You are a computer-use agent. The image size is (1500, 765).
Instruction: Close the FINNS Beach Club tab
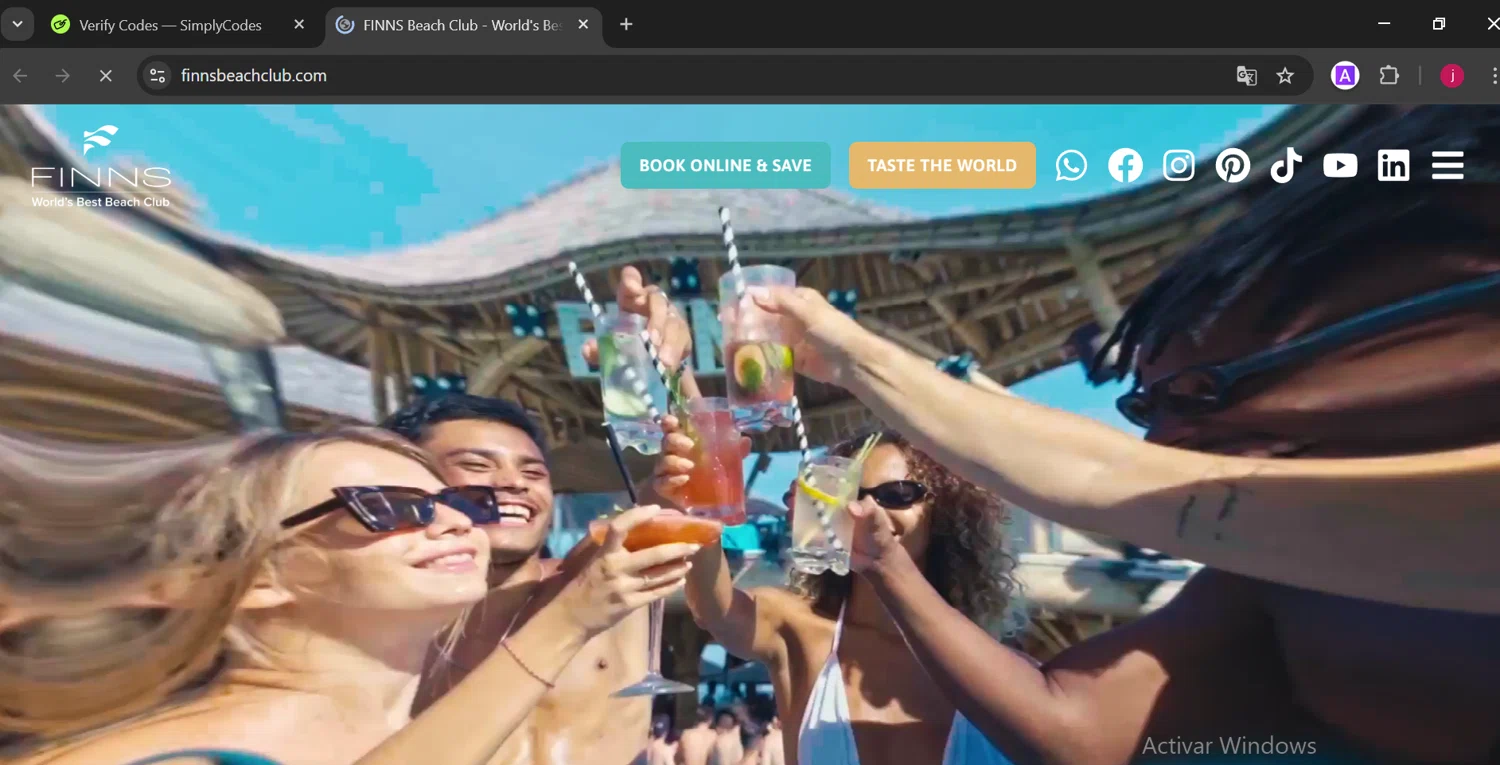(583, 25)
